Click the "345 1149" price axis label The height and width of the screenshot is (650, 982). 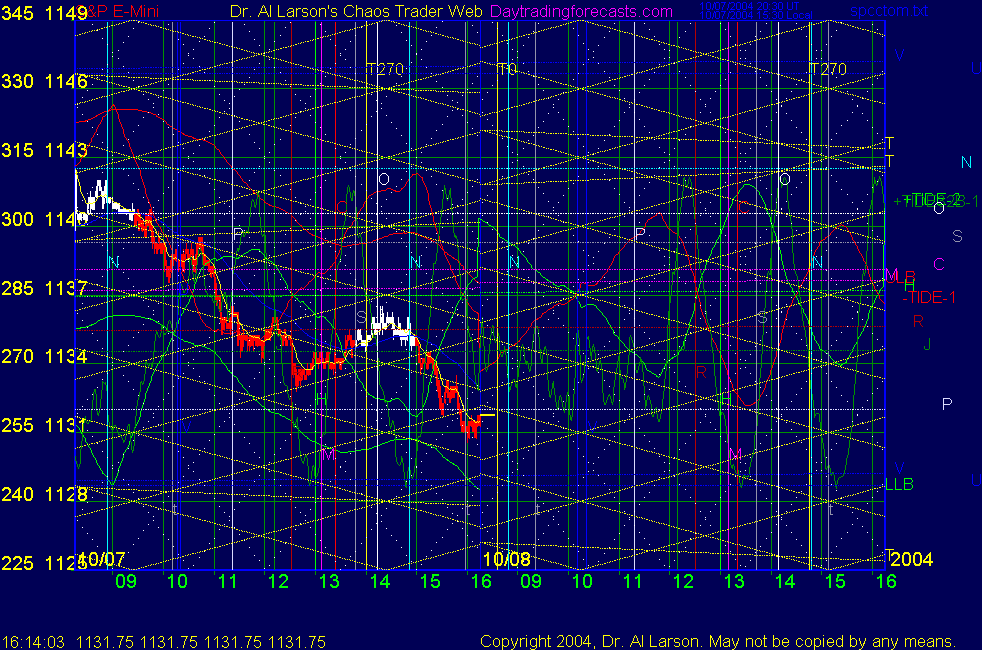[44, 13]
